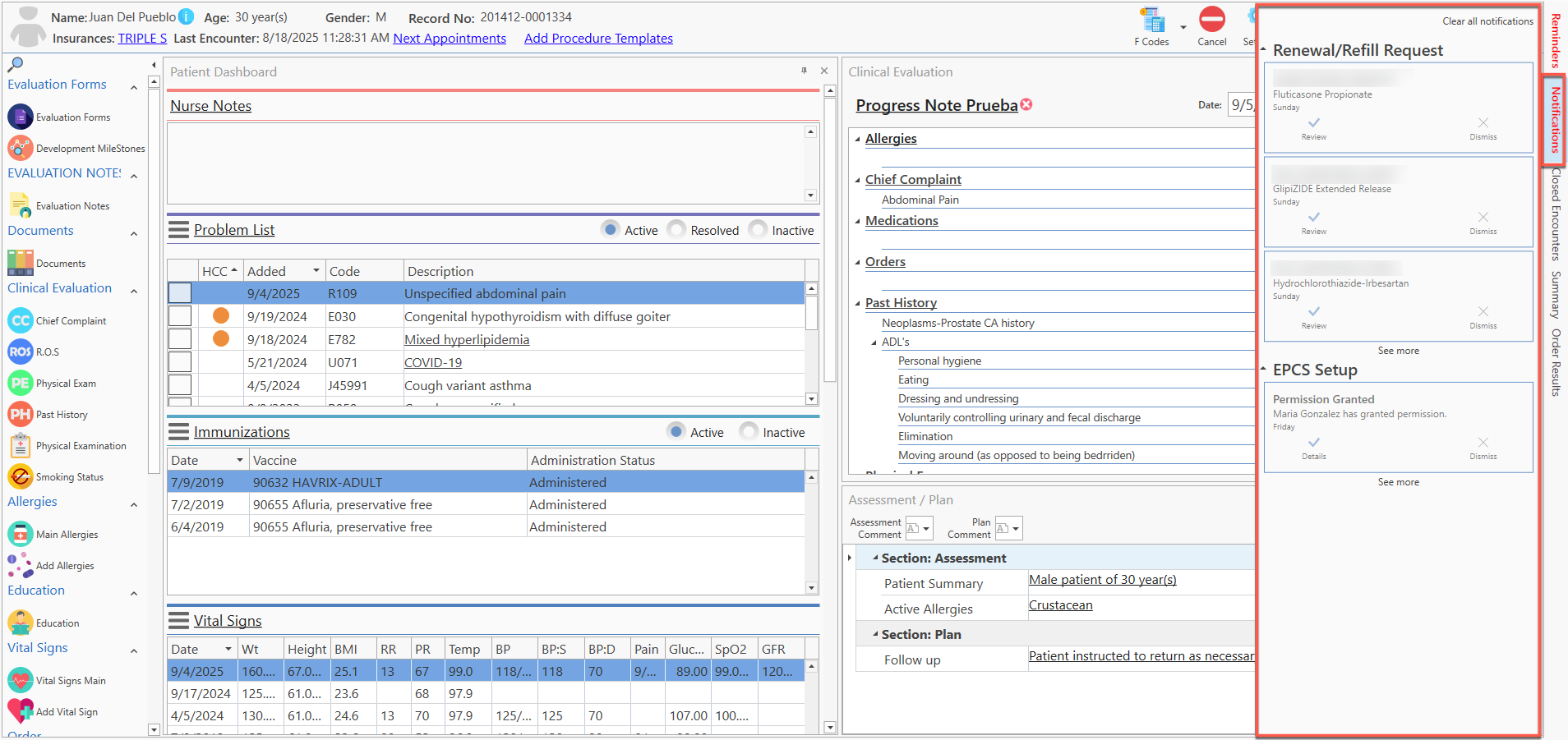Viewport: 1568px width, 740px height.
Task: Select Active radio in Problem List
Action: coord(611,229)
